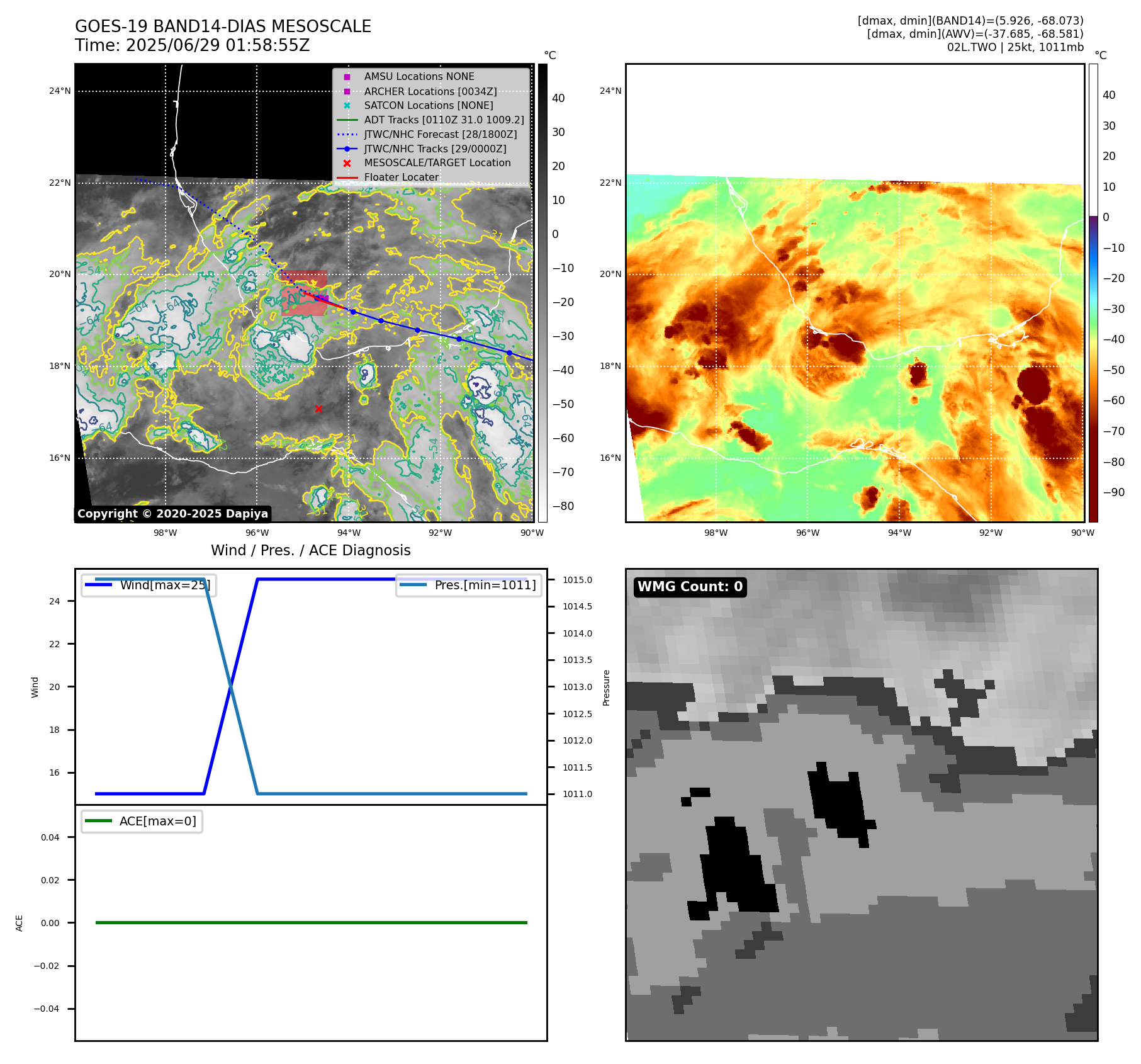Click the 'Copyright © 2020-2025 Dapiya' label

click(x=172, y=514)
